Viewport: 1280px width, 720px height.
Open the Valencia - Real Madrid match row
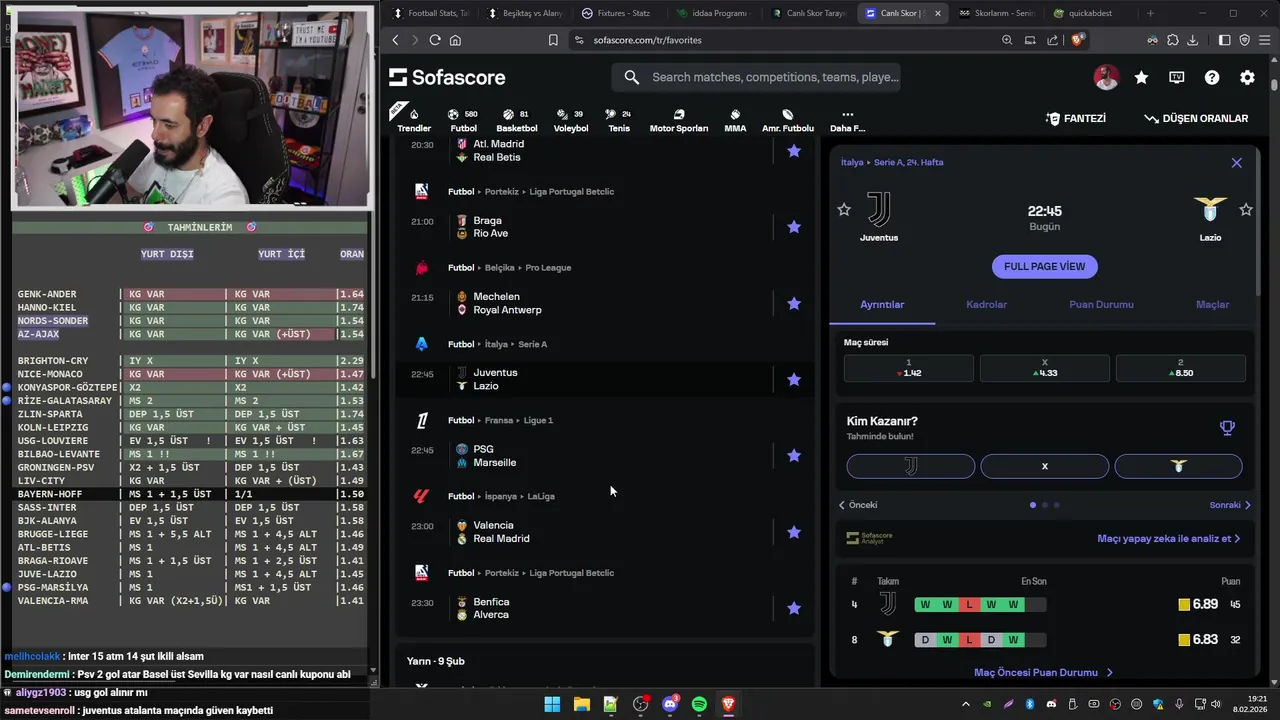(606, 532)
